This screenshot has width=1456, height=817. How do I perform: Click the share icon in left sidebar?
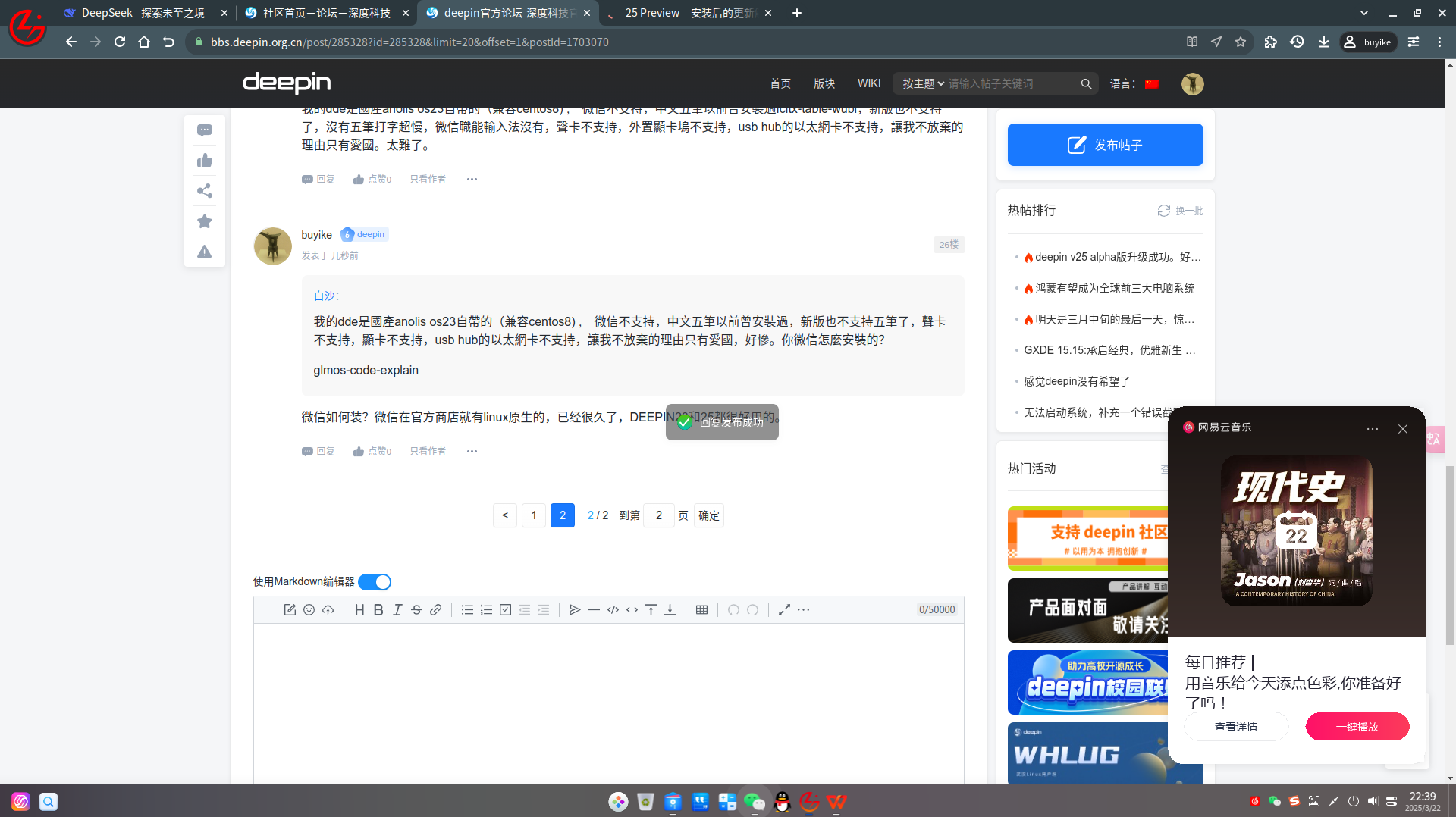point(205,191)
